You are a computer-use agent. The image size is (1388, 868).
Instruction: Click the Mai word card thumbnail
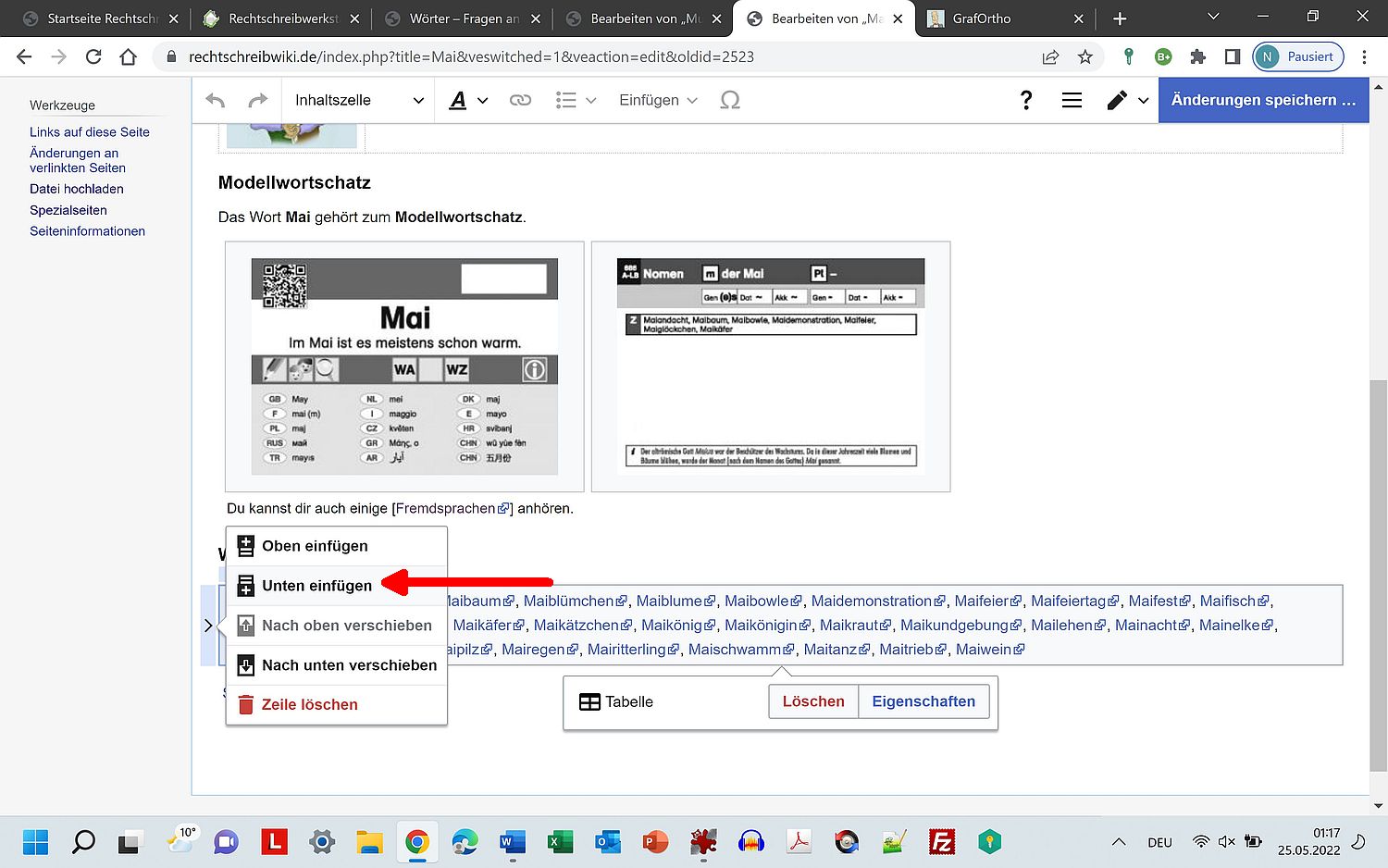(404, 366)
